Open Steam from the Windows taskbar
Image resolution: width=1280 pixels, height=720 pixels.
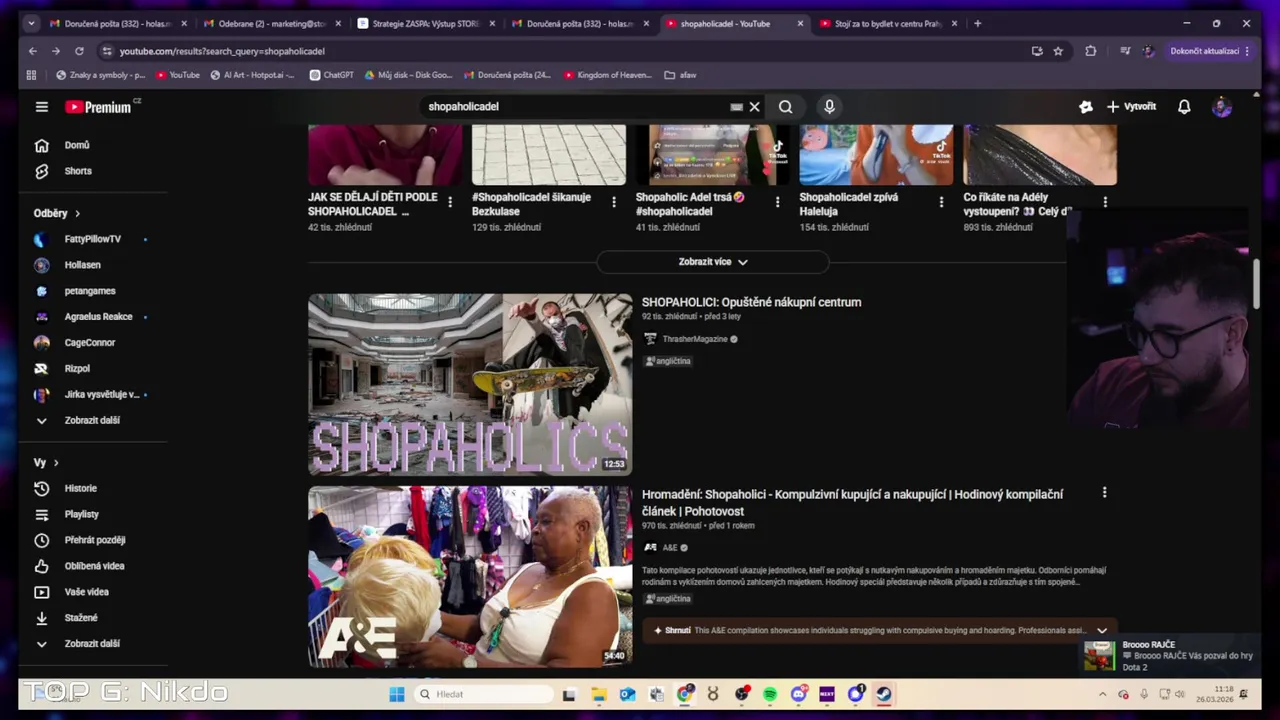point(884,694)
